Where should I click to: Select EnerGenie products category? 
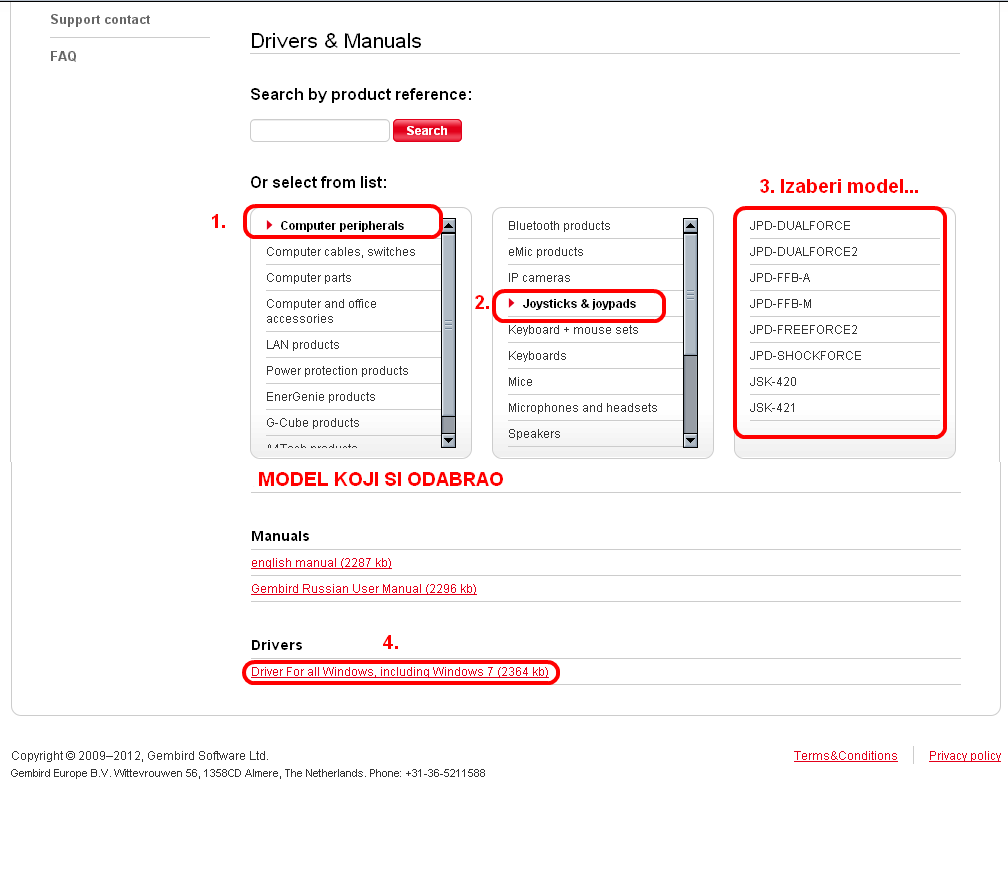pos(321,397)
